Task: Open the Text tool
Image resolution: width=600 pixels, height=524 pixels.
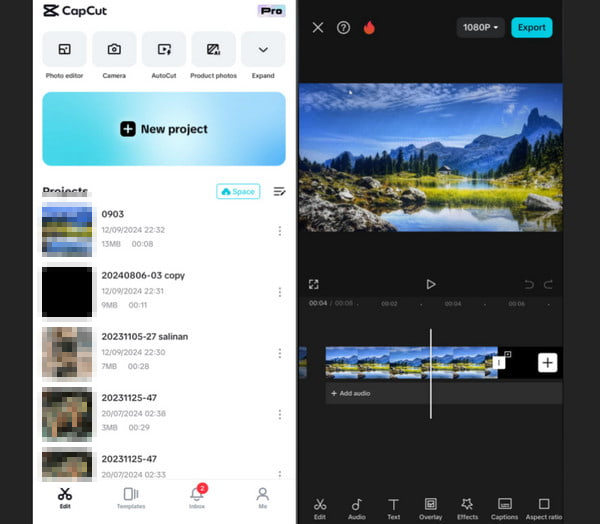Action: [x=393, y=509]
